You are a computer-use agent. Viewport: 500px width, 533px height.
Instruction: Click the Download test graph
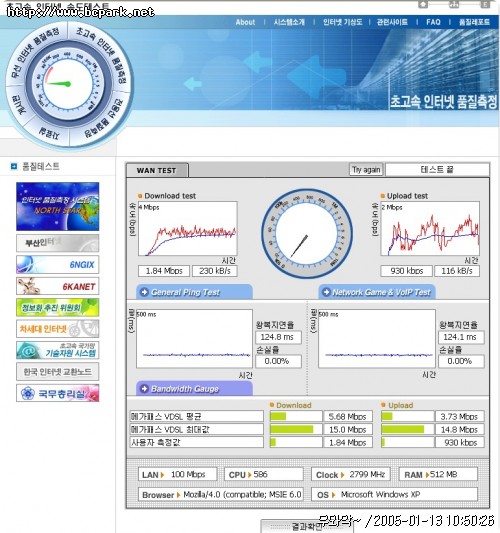(x=188, y=228)
